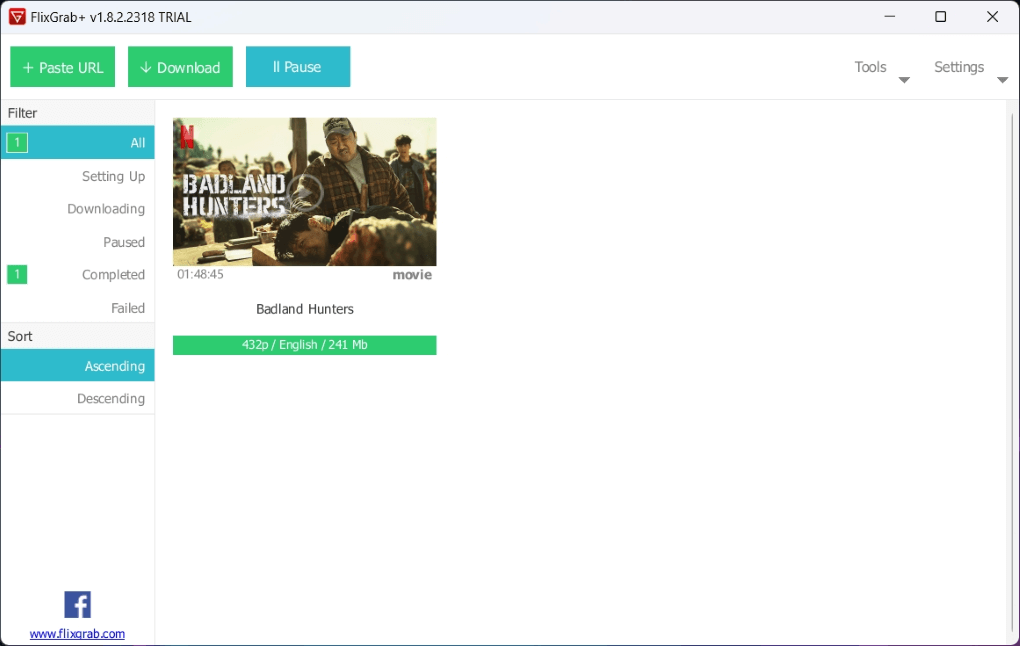
Task: Pause downloads with the Pause button
Action: pyautogui.click(x=298, y=67)
